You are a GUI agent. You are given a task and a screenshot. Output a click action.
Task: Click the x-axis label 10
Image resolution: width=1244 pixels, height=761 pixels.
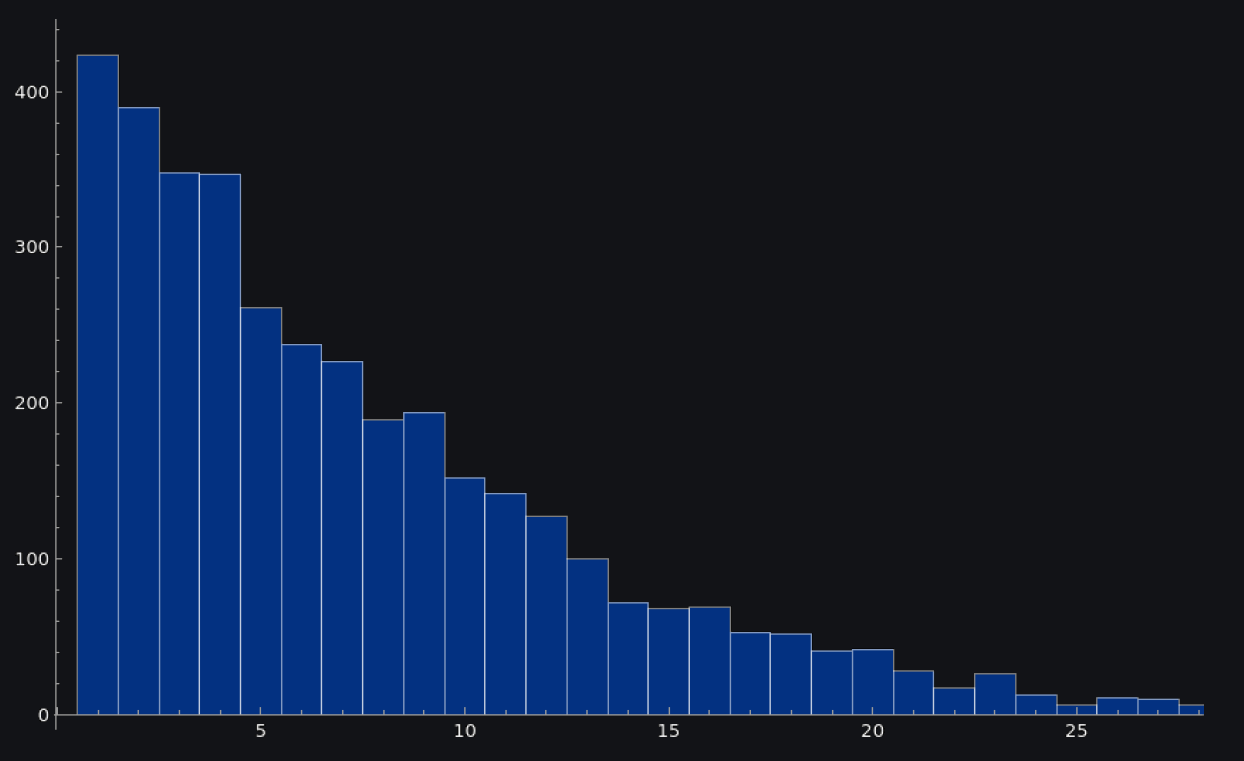(465, 732)
